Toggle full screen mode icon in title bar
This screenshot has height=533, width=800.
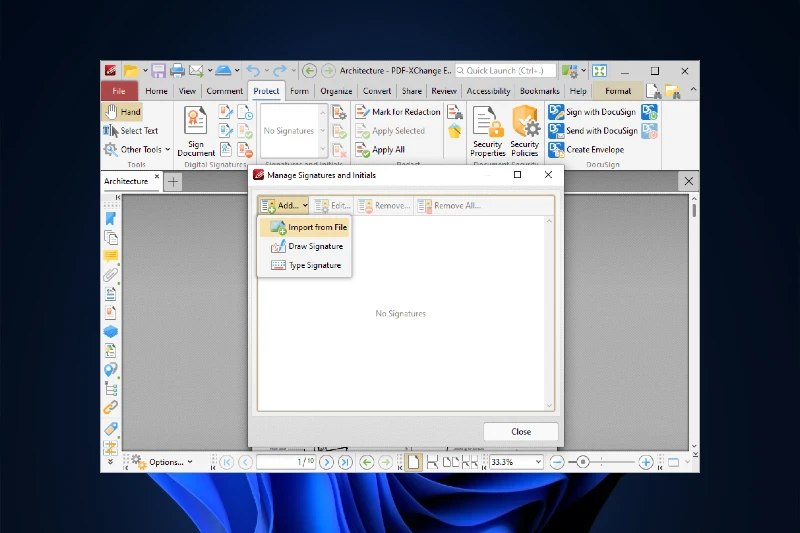click(x=599, y=71)
